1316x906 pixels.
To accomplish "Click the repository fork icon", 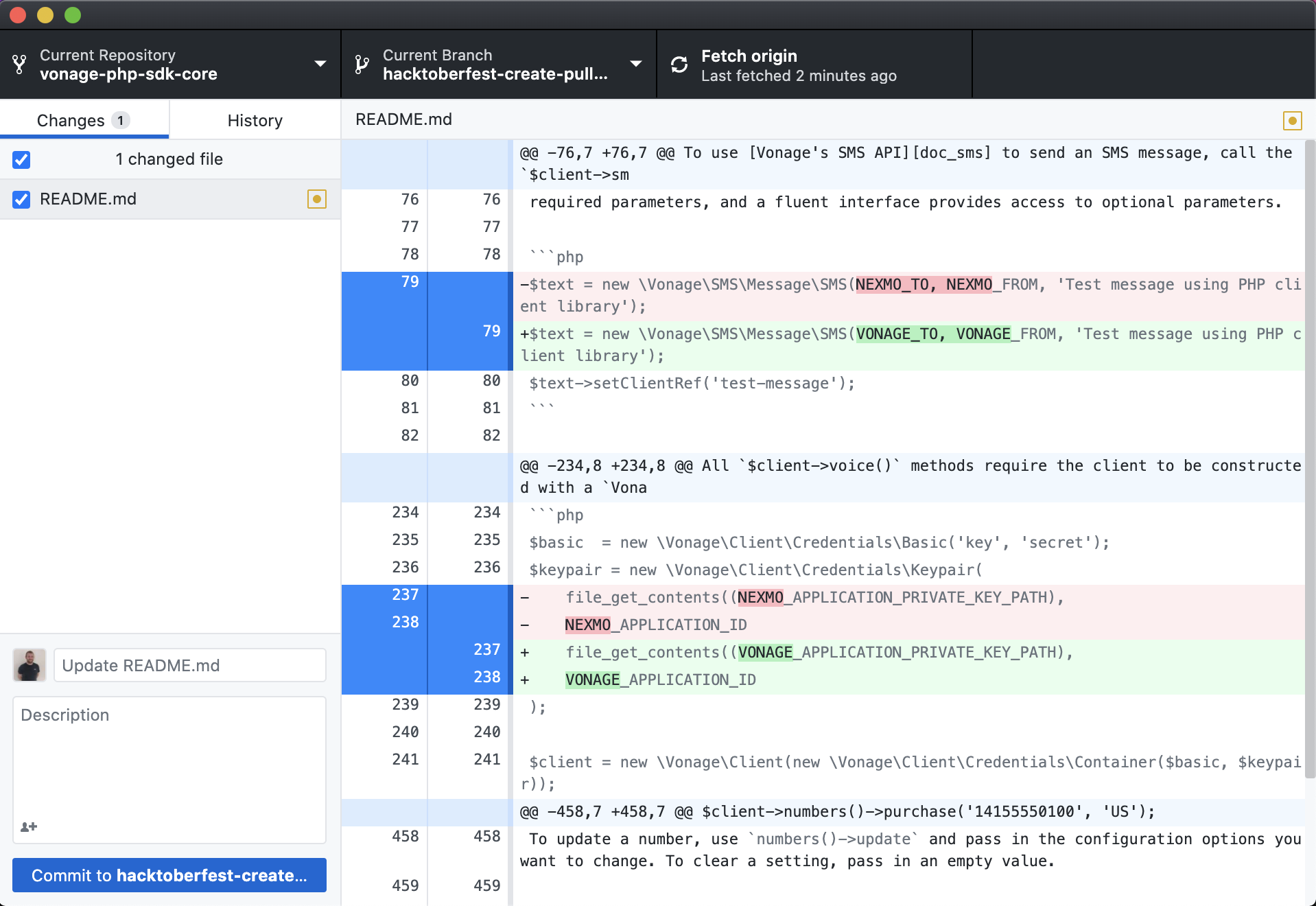I will coord(19,65).
